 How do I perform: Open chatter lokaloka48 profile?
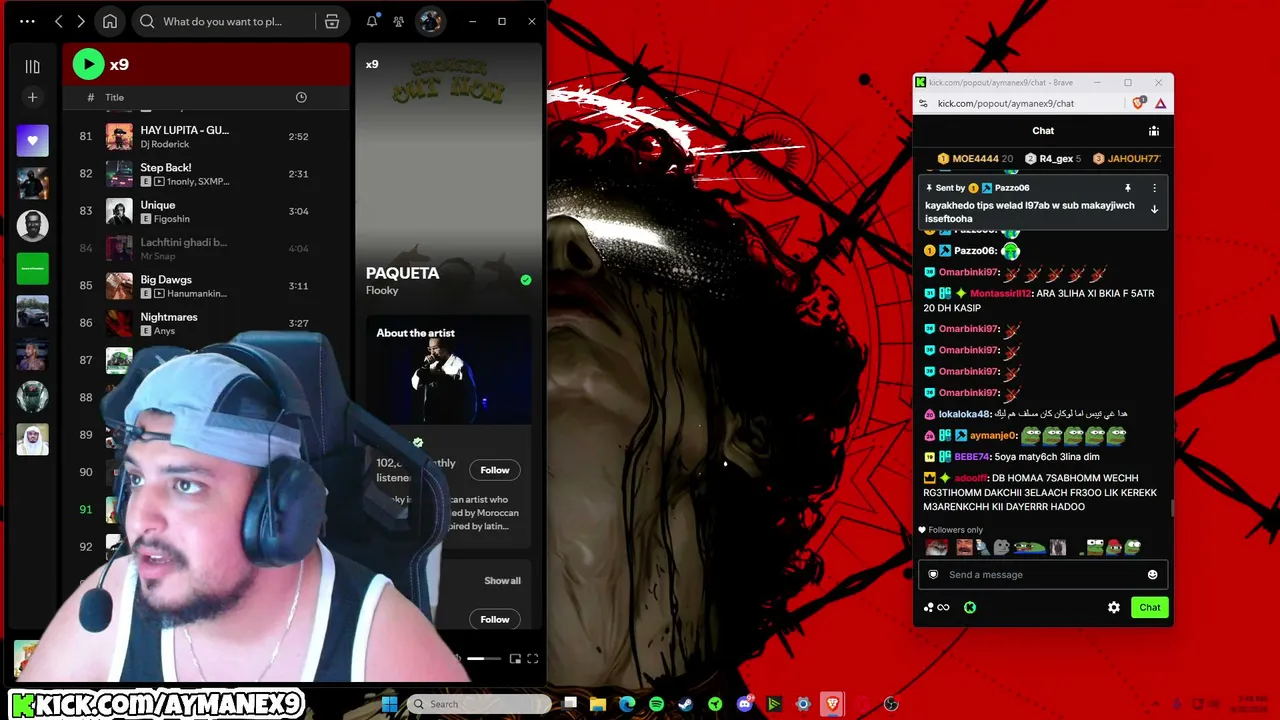[964, 414]
